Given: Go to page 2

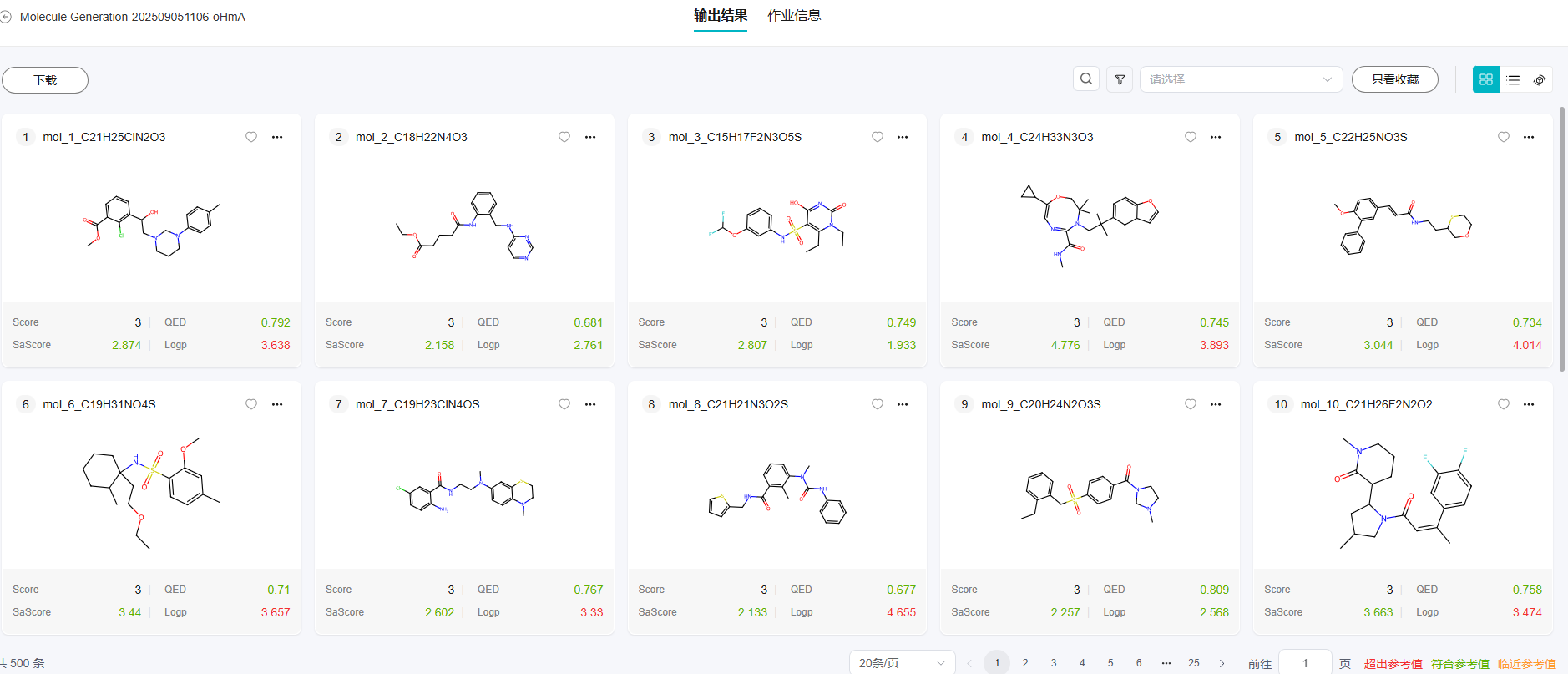Looking at the screenshot, I should 1025,663.
